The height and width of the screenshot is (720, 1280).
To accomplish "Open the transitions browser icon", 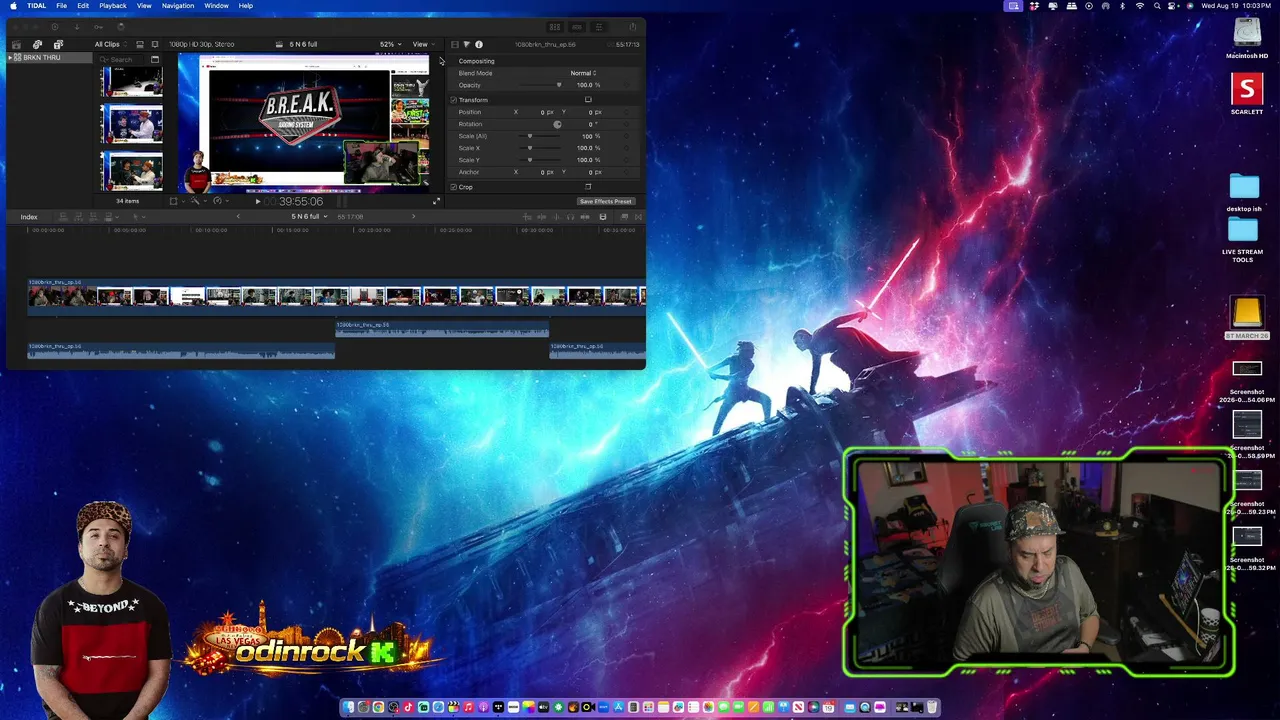I will [637, 217].
